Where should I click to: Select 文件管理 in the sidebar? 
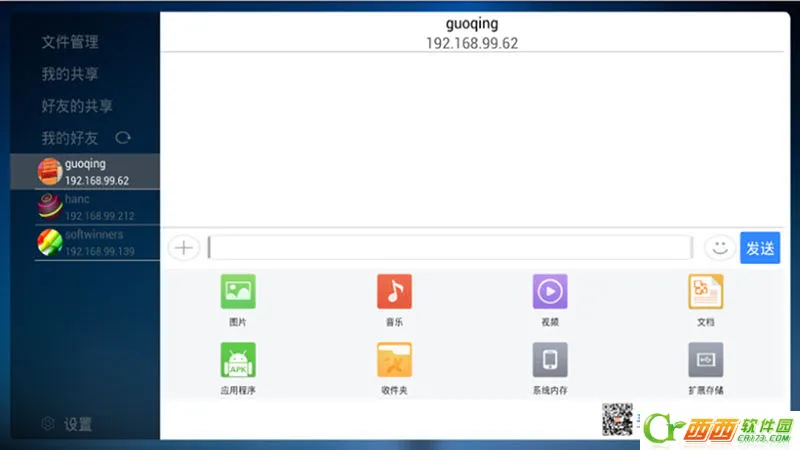tap(70, 42)
